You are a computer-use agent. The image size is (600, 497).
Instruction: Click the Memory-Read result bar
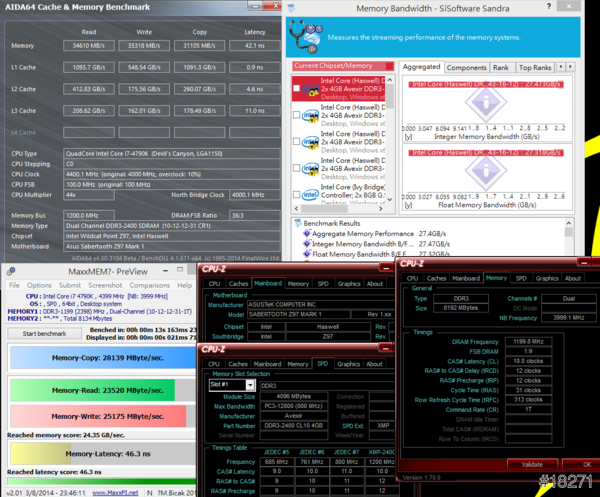click(x=92, y=391)
